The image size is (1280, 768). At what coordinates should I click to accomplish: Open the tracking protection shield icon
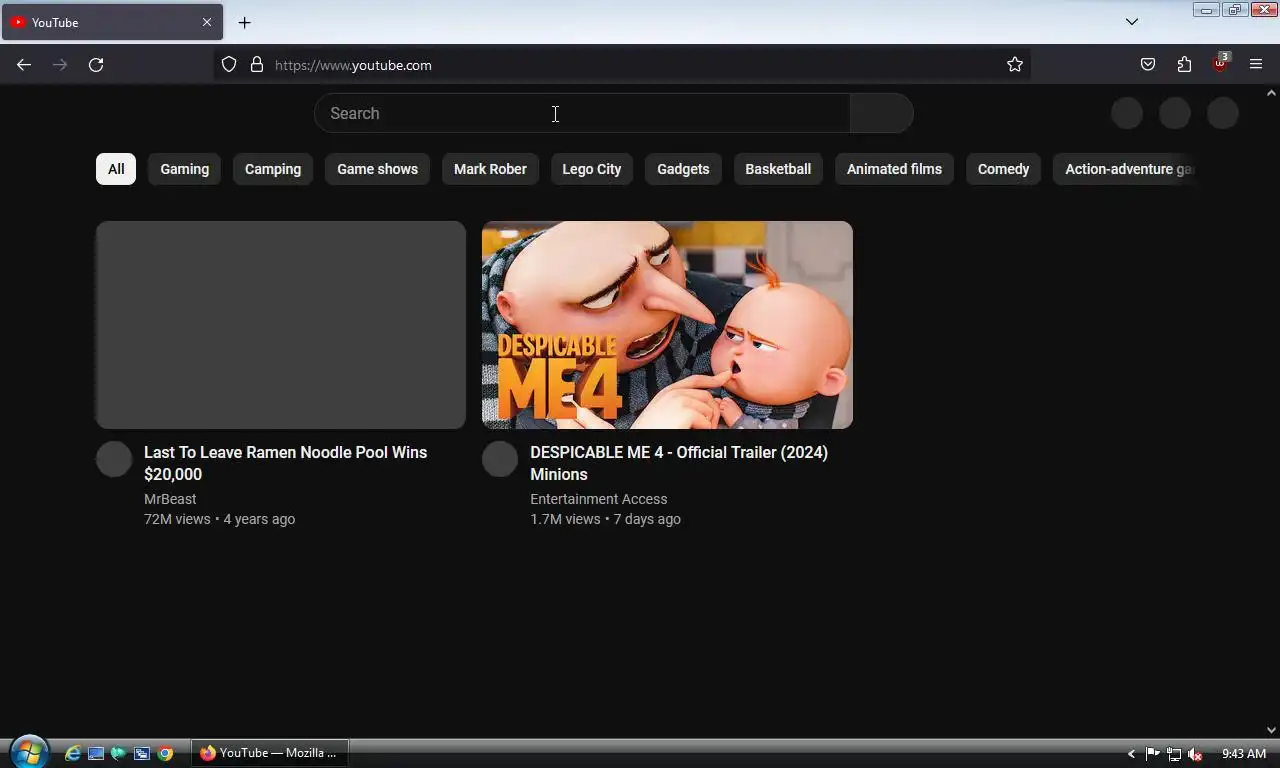point(229,65)
